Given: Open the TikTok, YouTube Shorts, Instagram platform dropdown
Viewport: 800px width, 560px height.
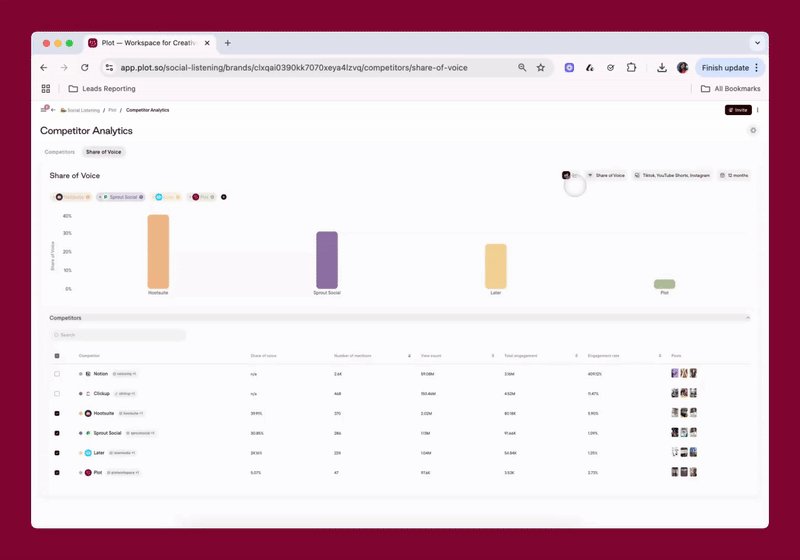Looking at the screenshot, I should click(x=671, y=175).
